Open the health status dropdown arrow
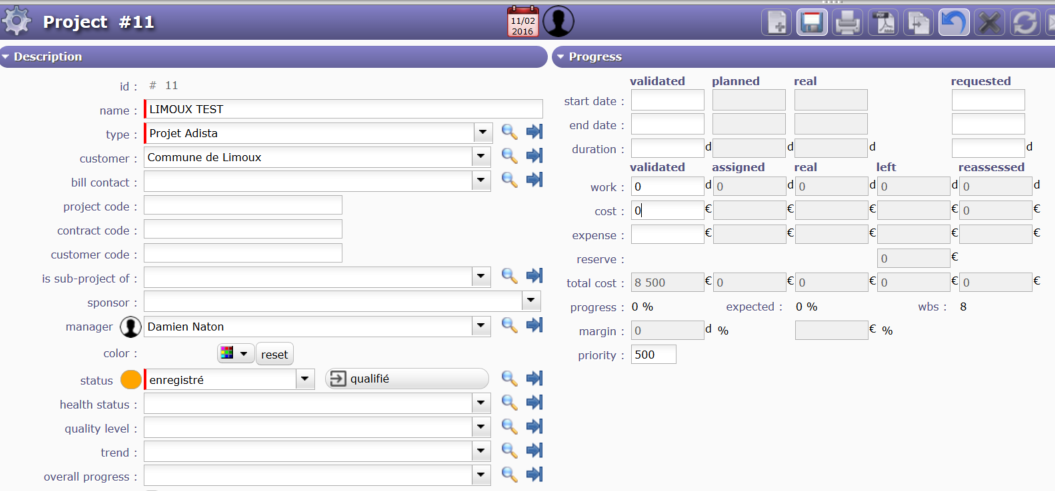The image size is (1055, 491). (x=482, y=404)
